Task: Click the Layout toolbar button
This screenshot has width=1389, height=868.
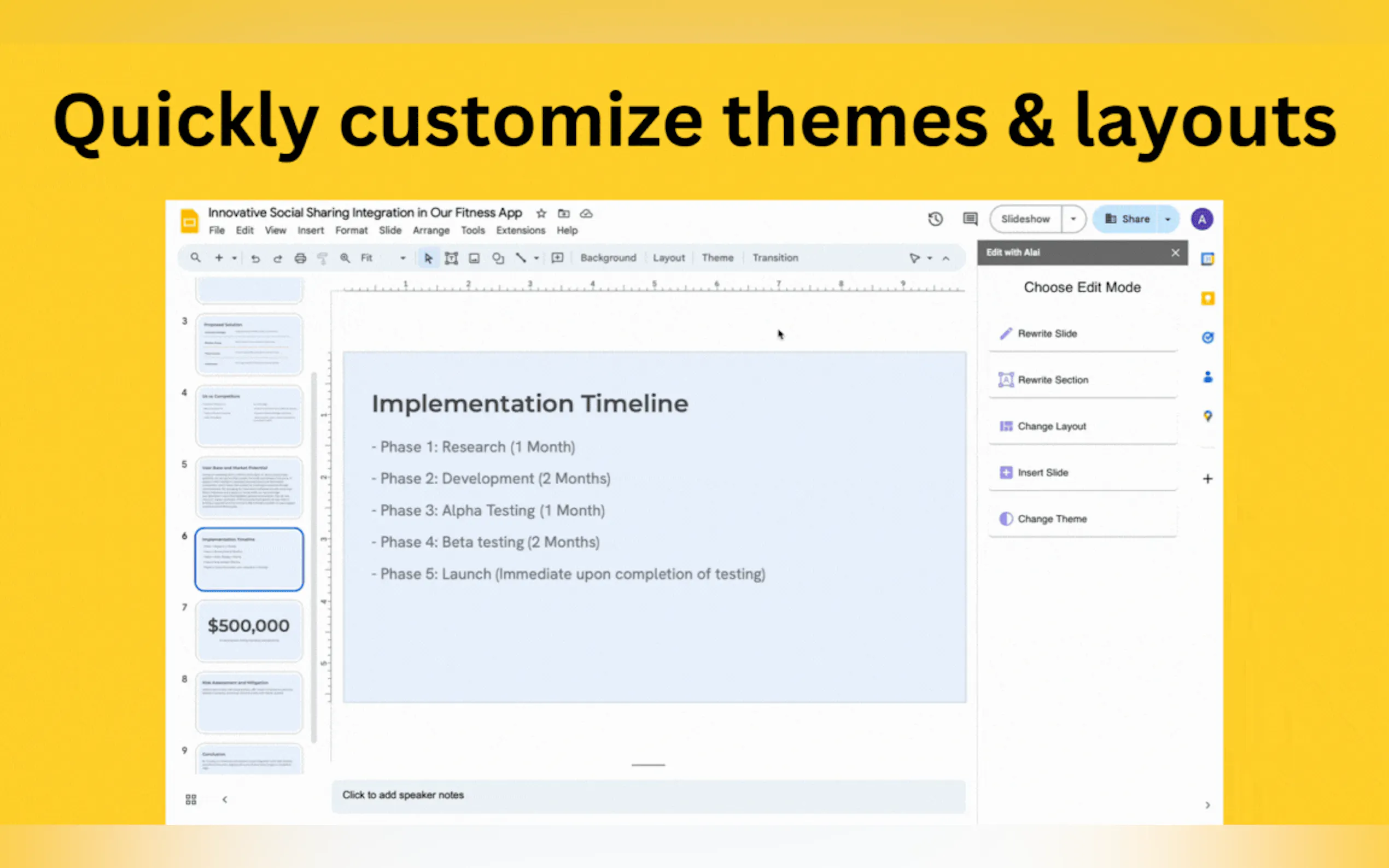Action: [x=669, y=258]
